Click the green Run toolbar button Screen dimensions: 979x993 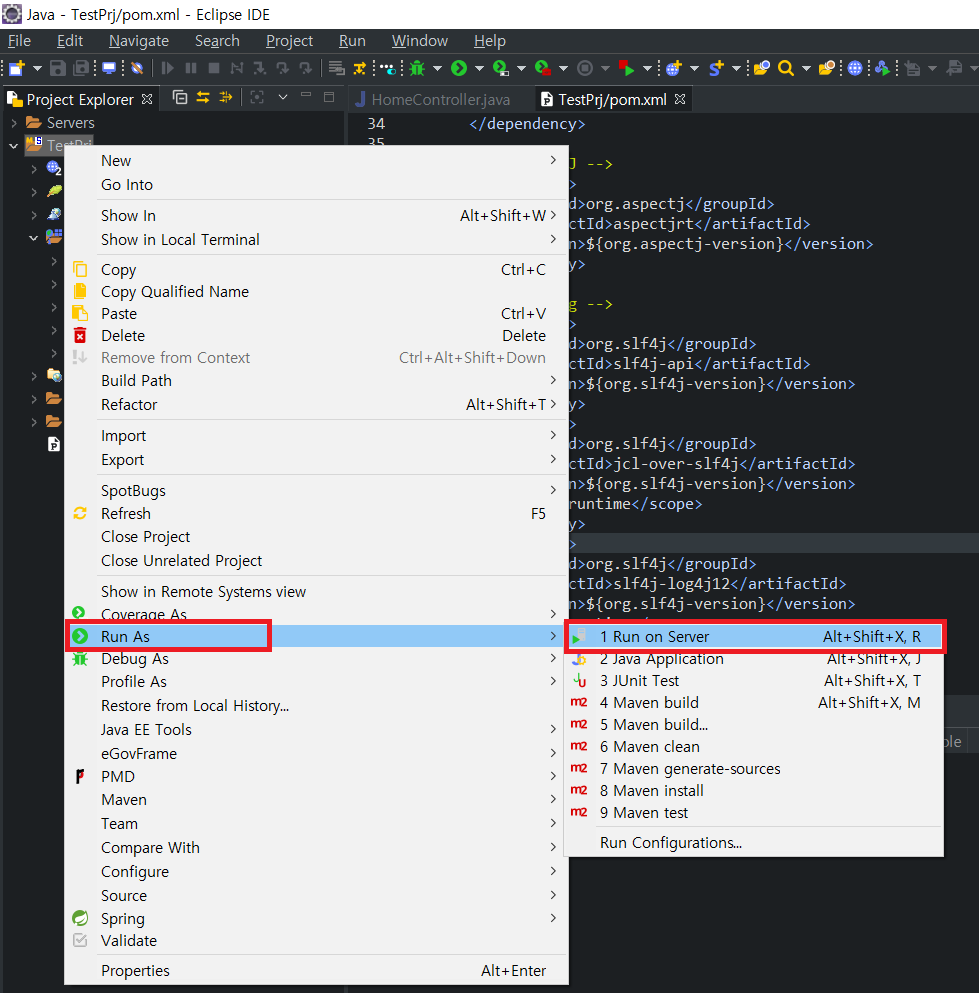coord(459,68)
